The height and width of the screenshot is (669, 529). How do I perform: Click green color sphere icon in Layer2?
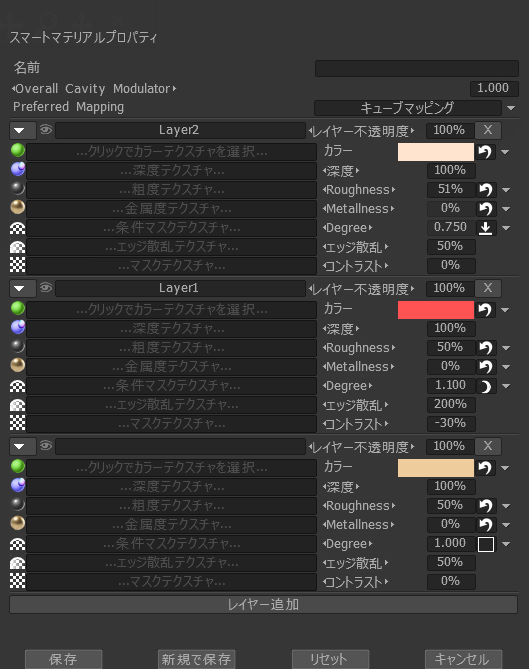point(17,151)
